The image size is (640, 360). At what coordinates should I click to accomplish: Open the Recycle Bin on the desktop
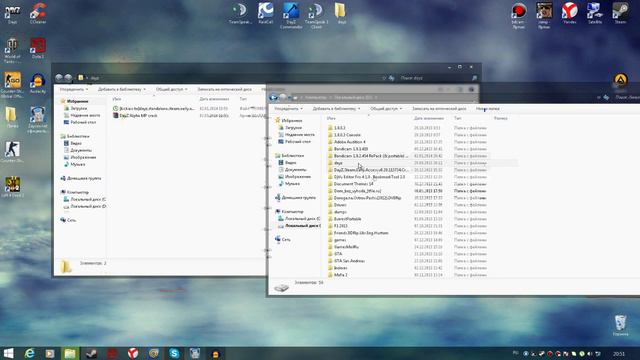click(620, 325)
